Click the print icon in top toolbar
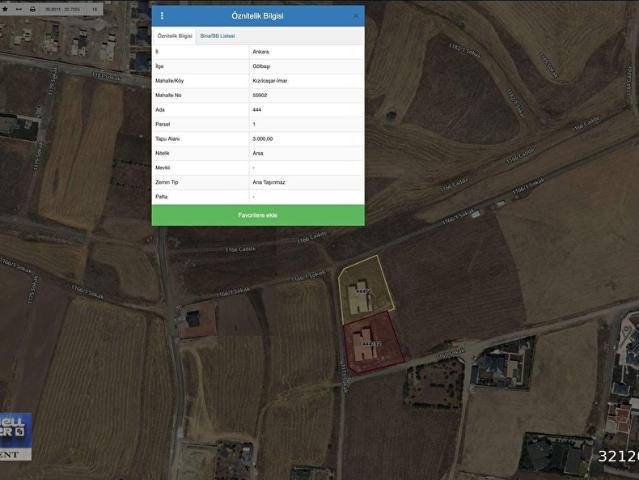 32,8
